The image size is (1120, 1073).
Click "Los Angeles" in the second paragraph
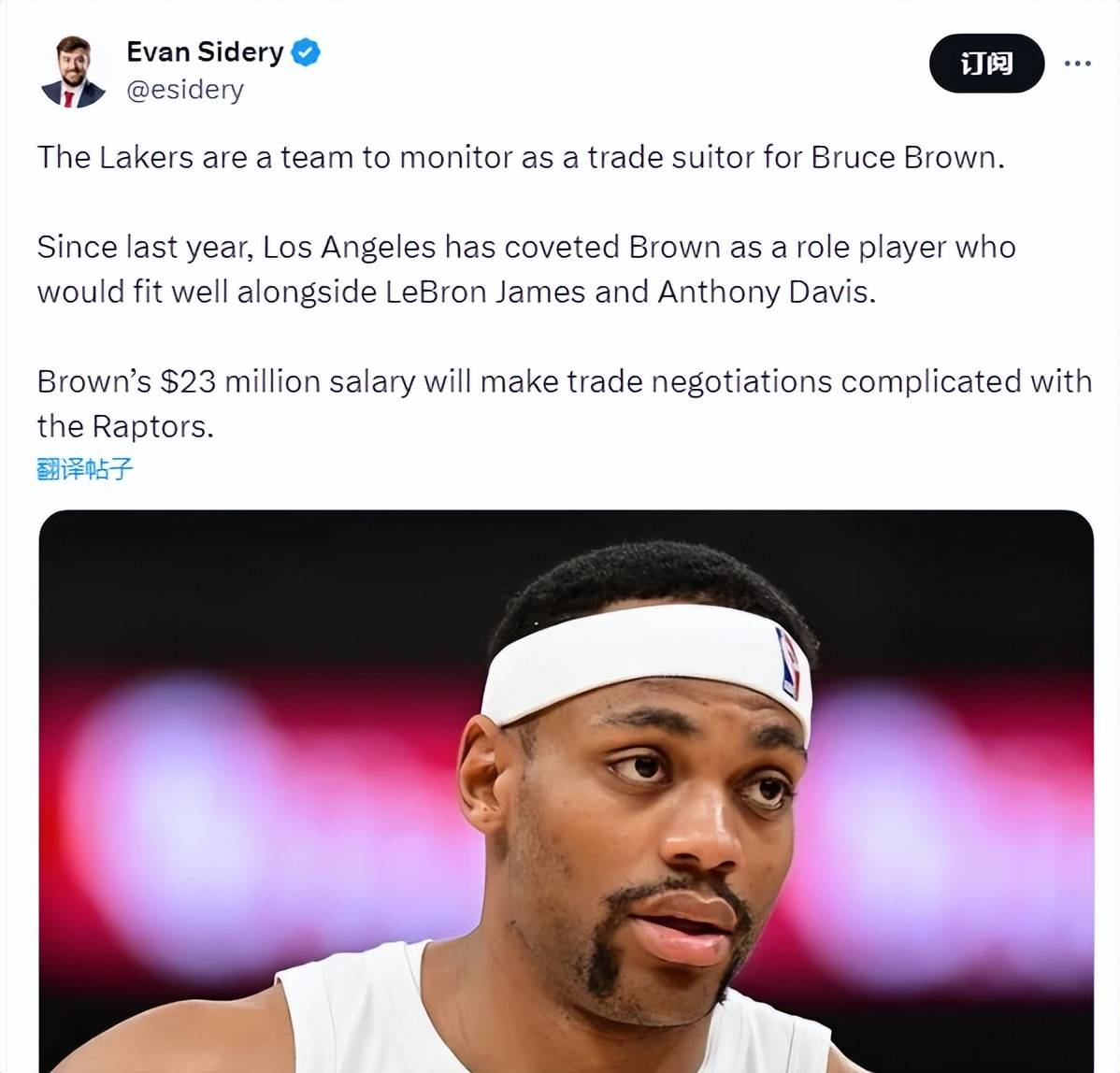pos(349,247)
